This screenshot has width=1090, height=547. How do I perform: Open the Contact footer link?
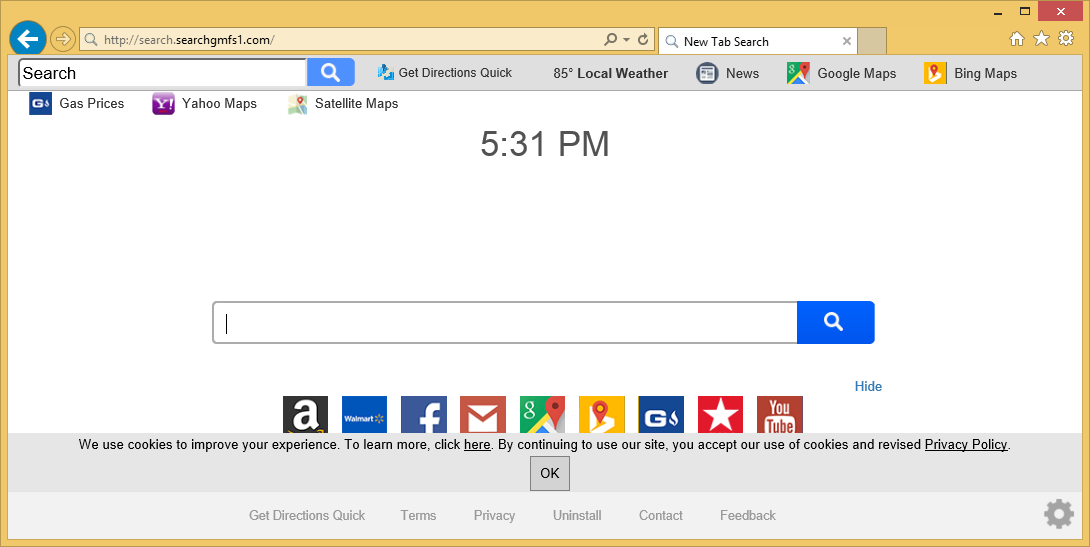[x=661, y=516]
